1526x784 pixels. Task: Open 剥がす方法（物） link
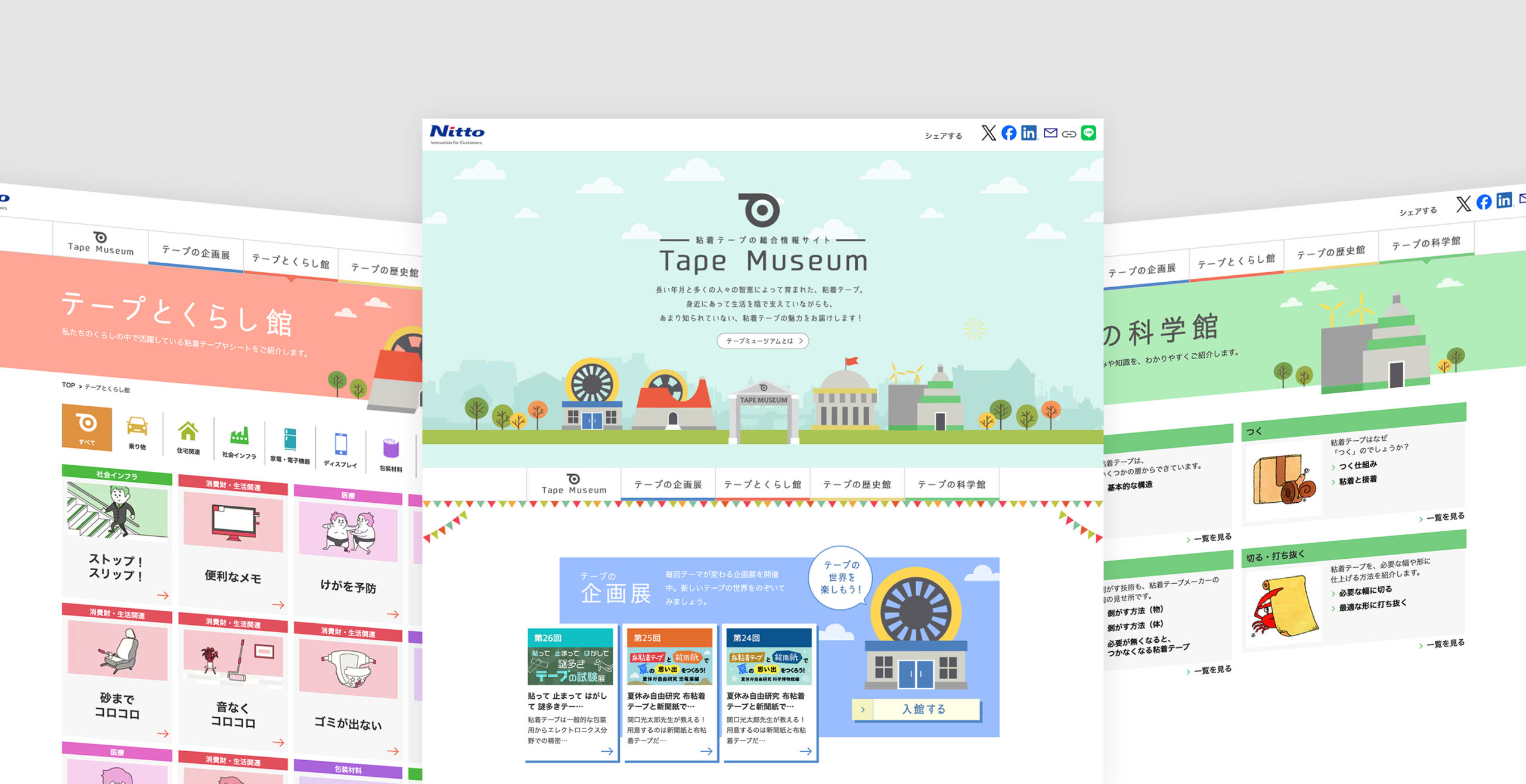coord(1136,611)
